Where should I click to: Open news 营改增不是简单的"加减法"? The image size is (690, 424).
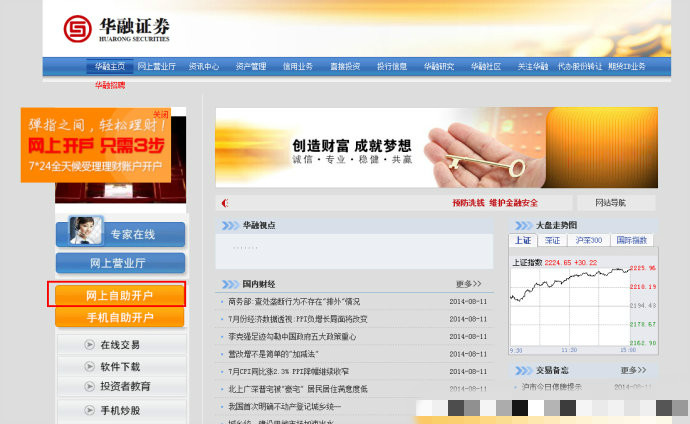pos(273,355)
